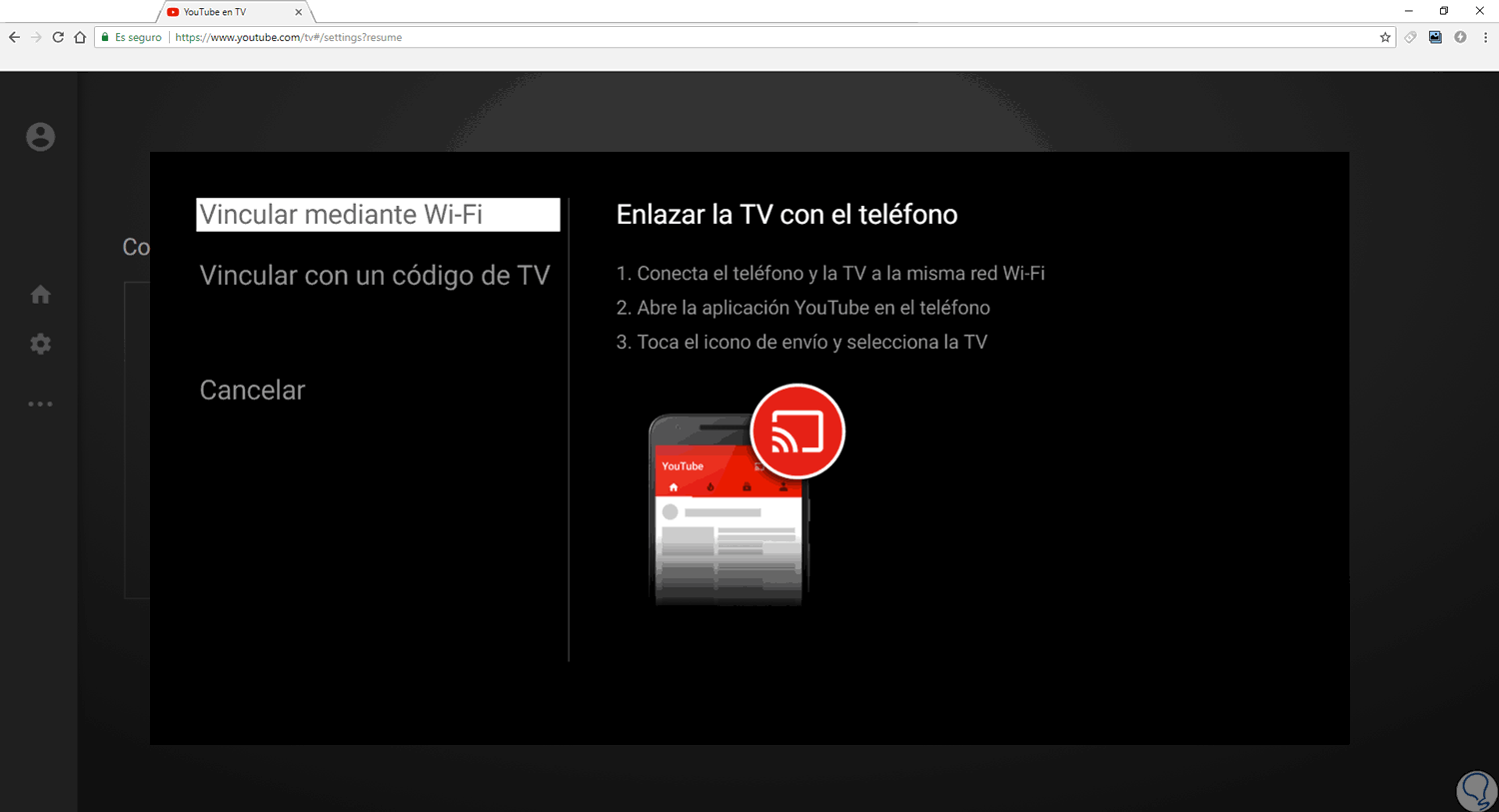Screen dimensions: 1499x812
Task: Open the browser home page button
Action: tap(80, 37)
